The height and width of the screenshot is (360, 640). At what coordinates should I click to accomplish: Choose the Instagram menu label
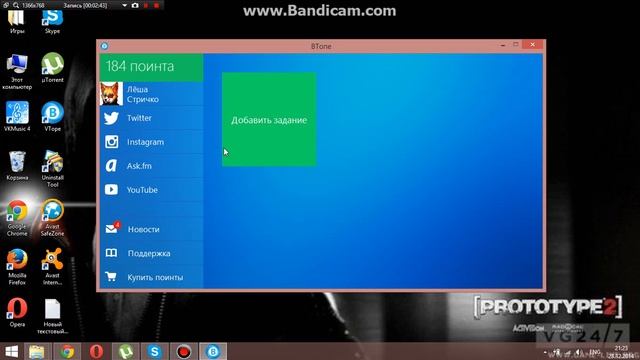145,142
